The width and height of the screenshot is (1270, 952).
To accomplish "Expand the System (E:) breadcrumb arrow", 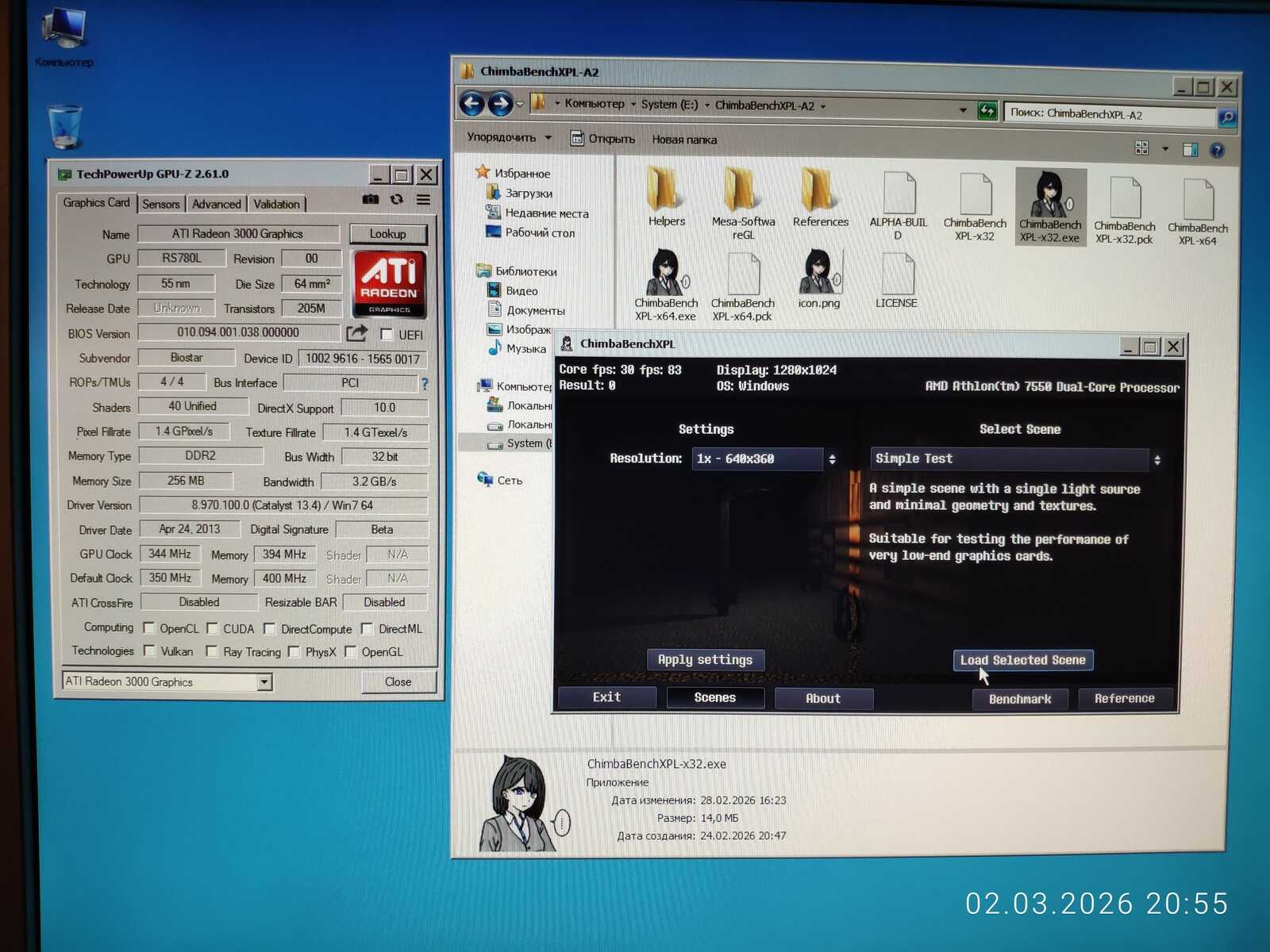I will (x=707, y=105).
